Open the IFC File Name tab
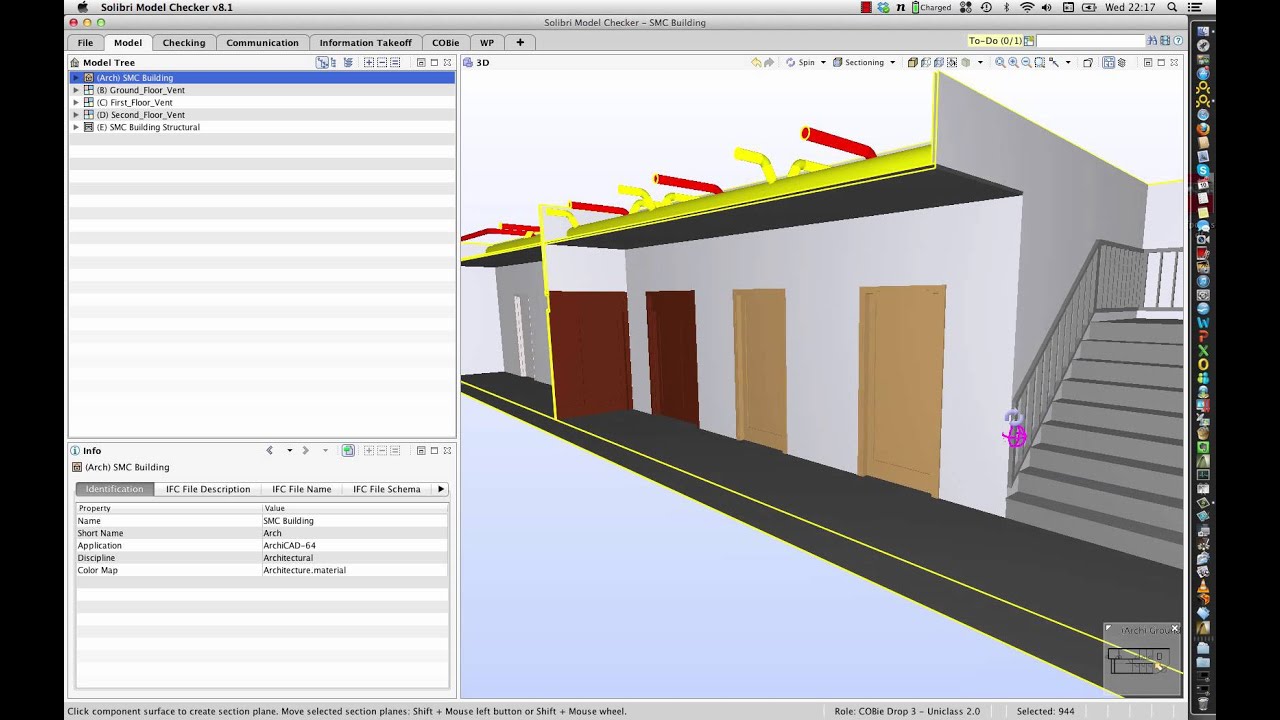Image resolution: width=1280 pixels, height=720 pixels. click(x=301, y=489)
